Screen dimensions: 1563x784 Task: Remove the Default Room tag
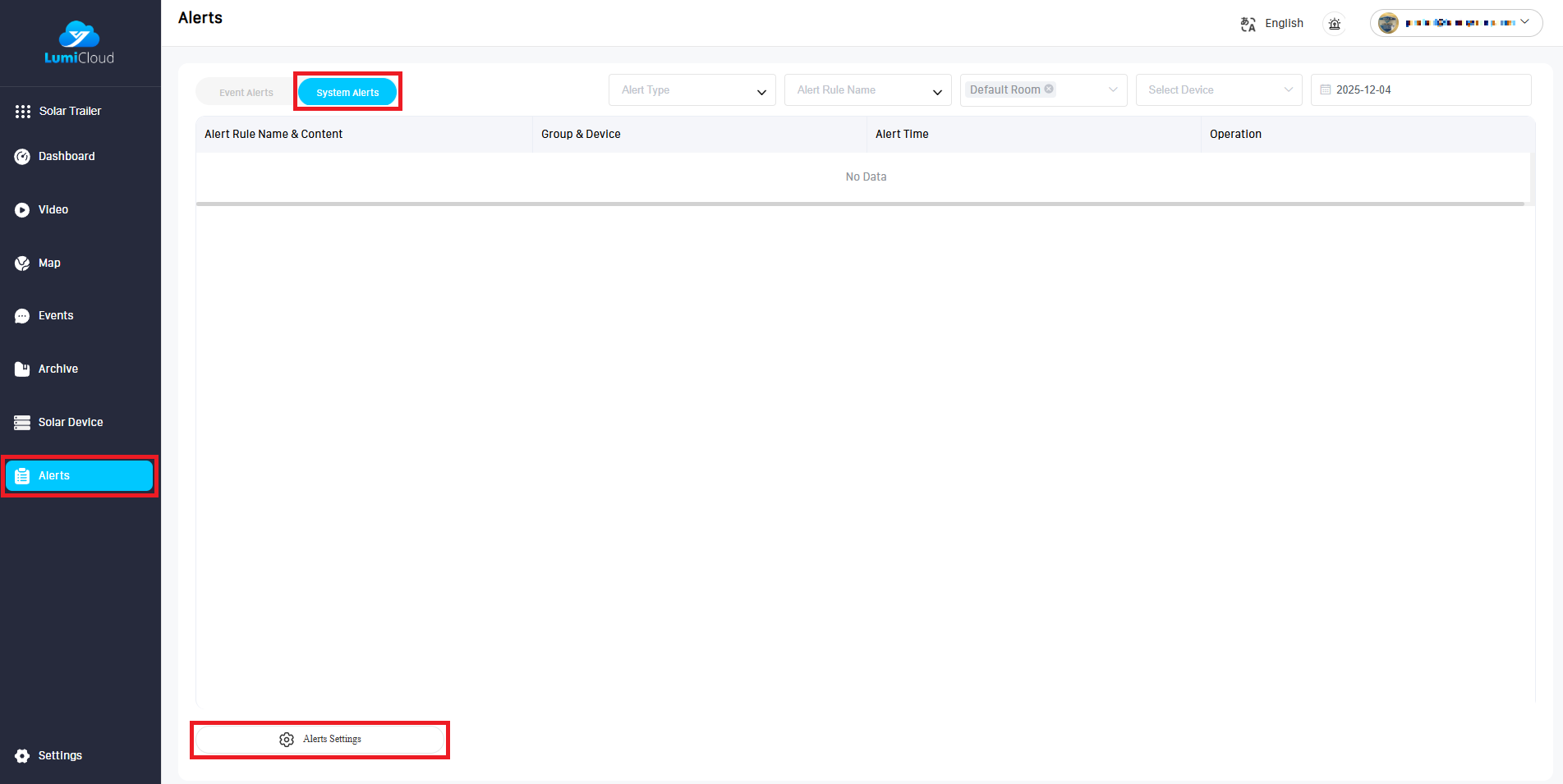coord(1049,89)
